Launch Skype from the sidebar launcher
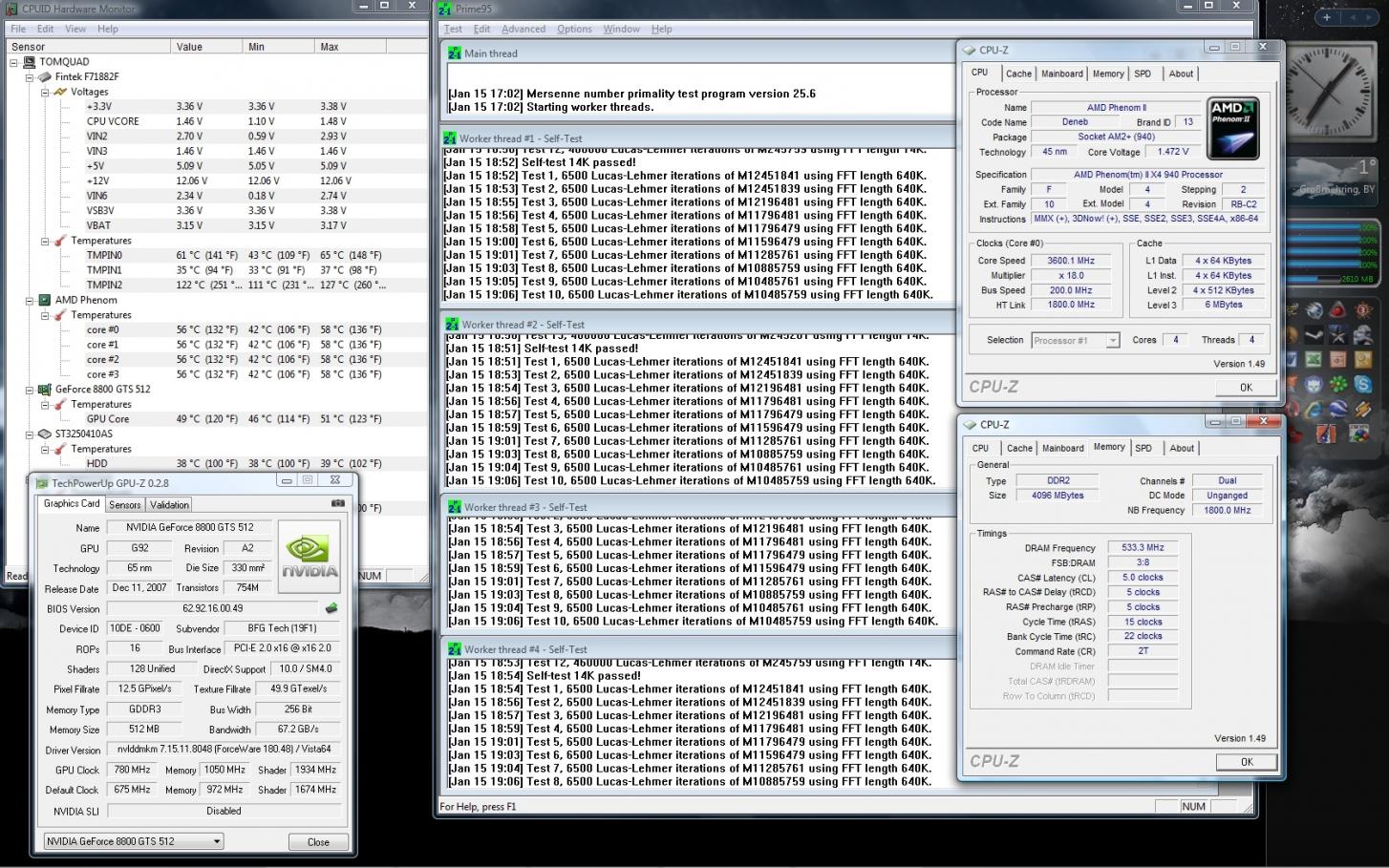The image size is (1389, 868). [1362, 385]
